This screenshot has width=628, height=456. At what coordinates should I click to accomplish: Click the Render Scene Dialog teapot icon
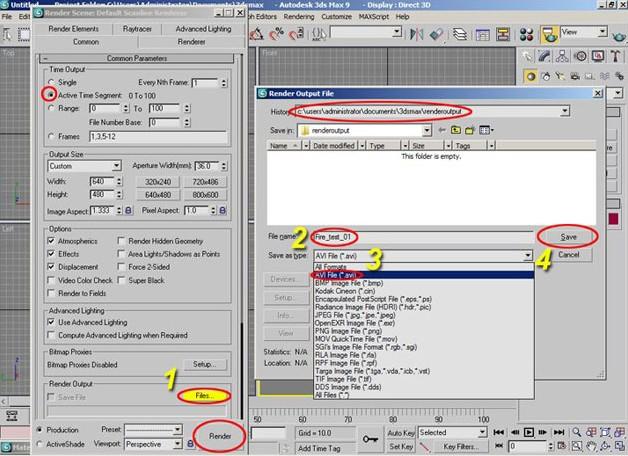coord(549,34)
